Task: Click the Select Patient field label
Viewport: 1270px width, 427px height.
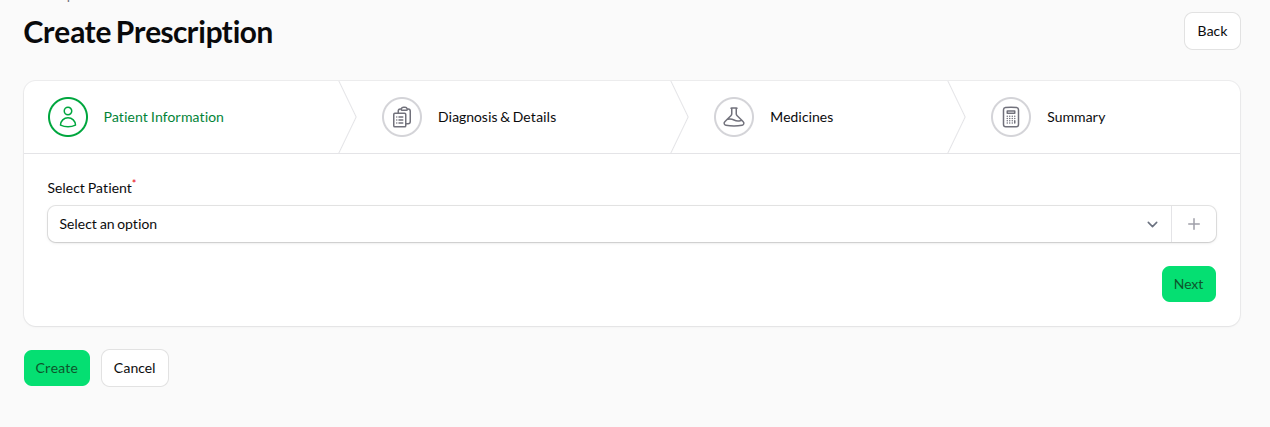Action: 89,188
